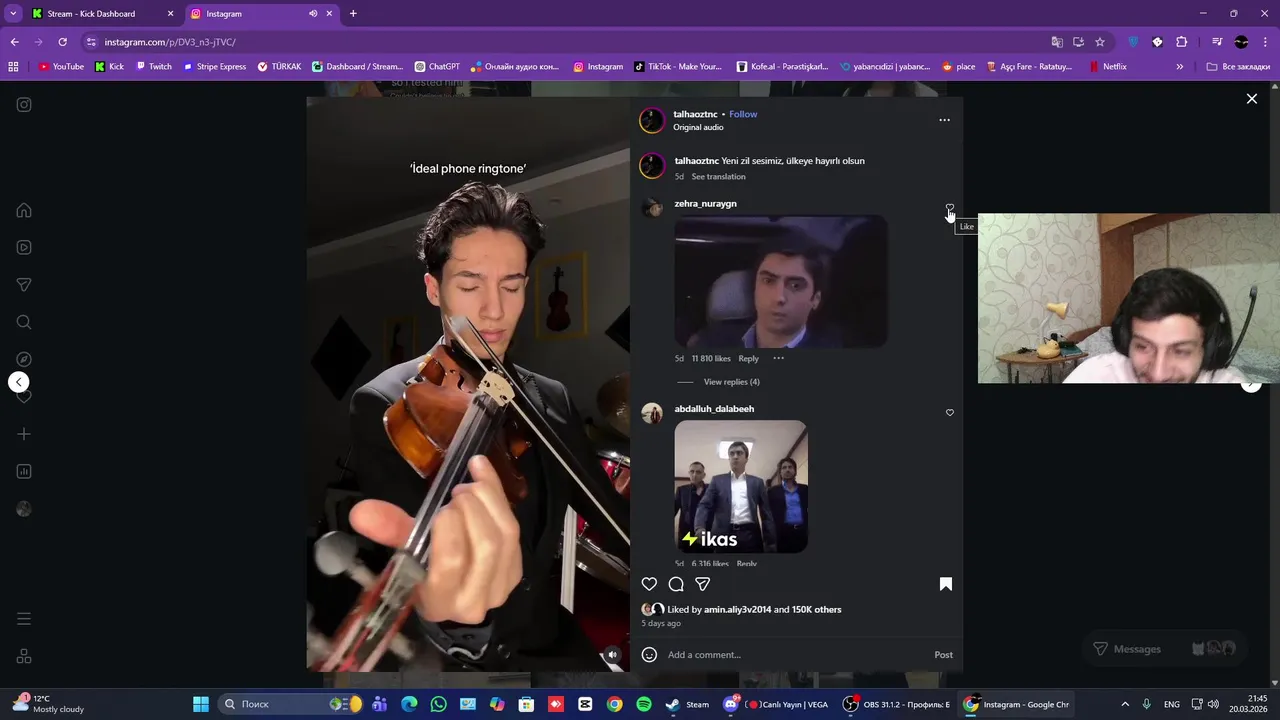Open Twitch bookmark
The image size is (1280, 720).
coord(153,67)
